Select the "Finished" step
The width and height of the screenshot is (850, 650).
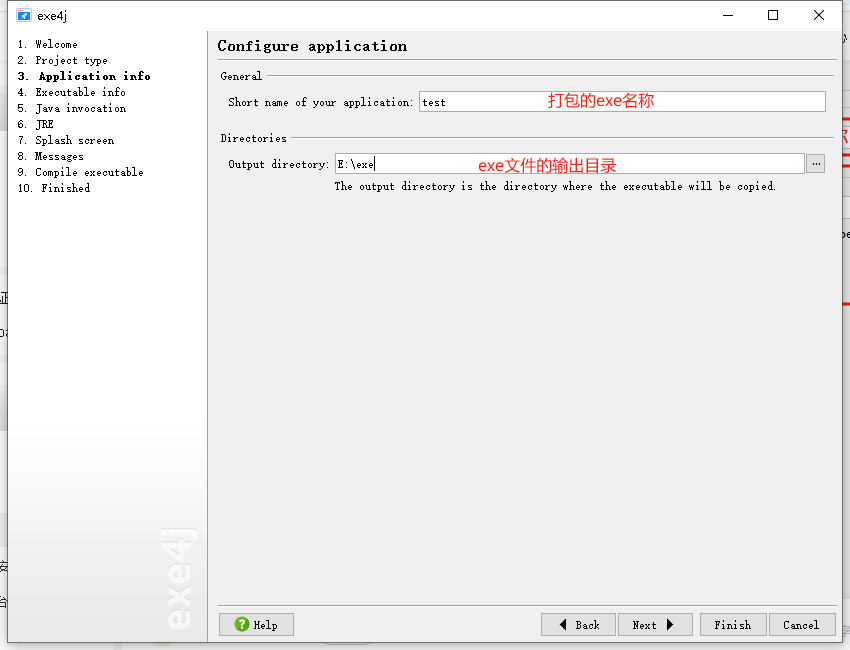coord(53,188)
